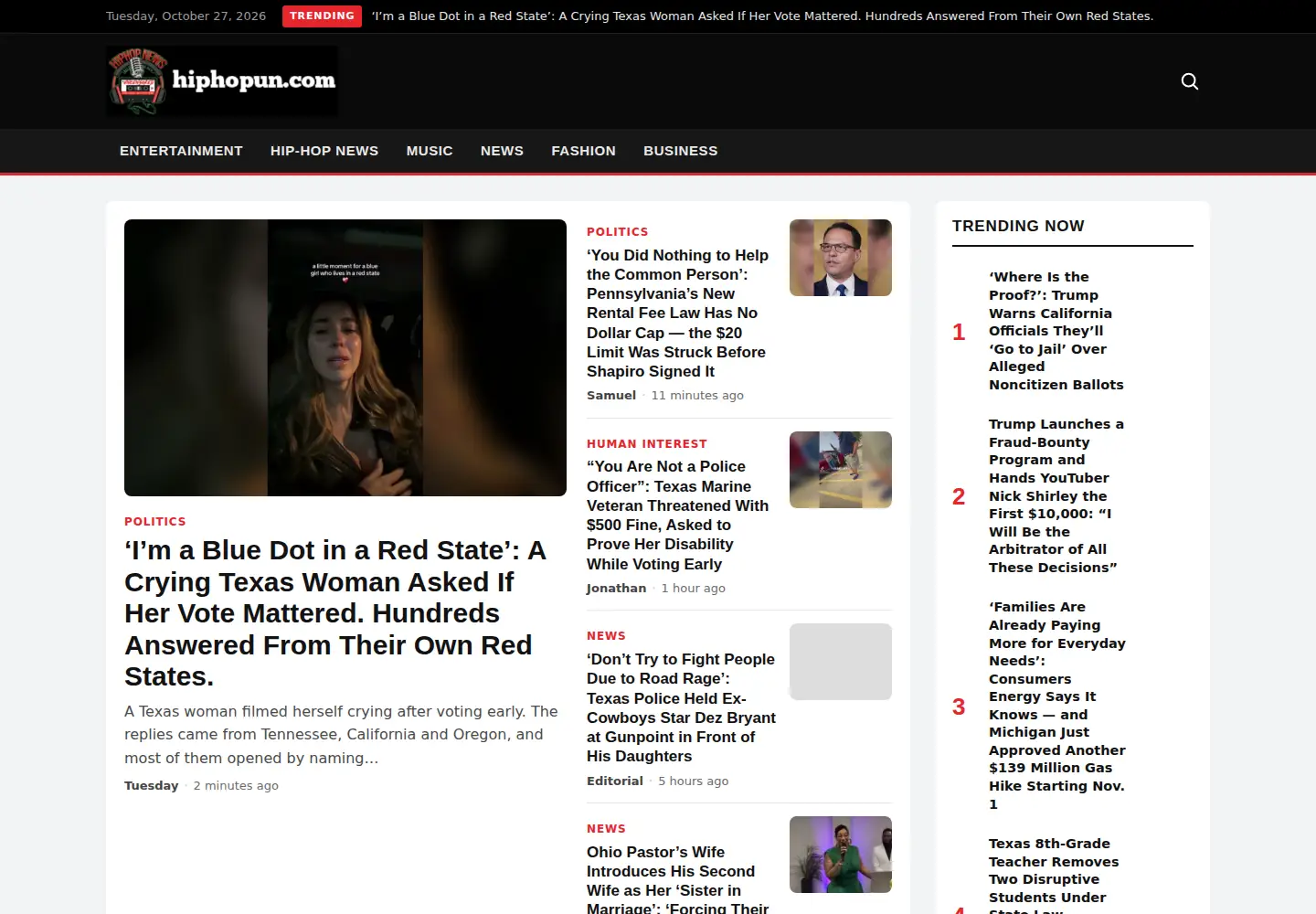Click grey placeholder thumbnail for Dez Bryant story
The height and width of the screenshot is (914, 1316).
coord(841,662)
